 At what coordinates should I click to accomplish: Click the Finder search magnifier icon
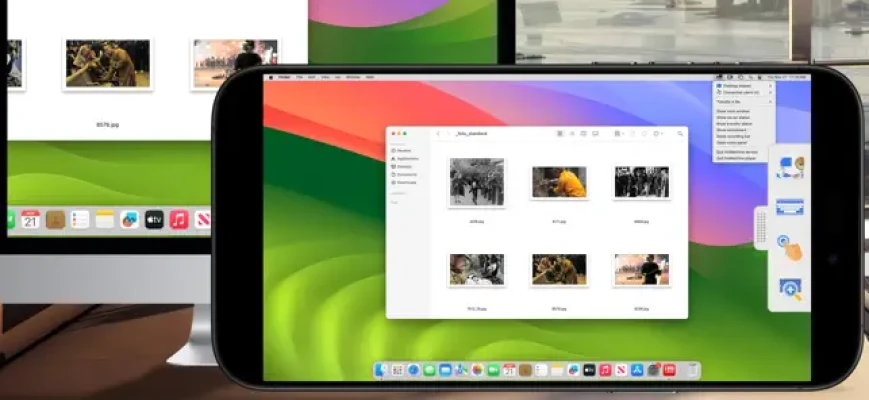pos(680,133)
